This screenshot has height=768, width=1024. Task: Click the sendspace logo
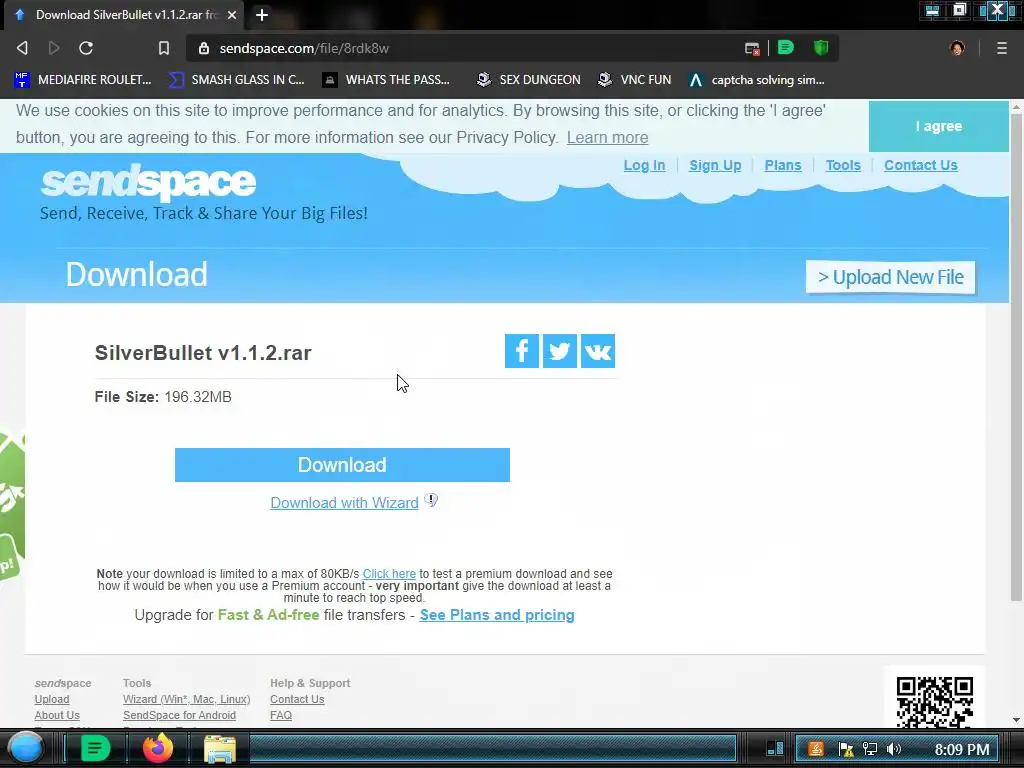click(148, 182)
